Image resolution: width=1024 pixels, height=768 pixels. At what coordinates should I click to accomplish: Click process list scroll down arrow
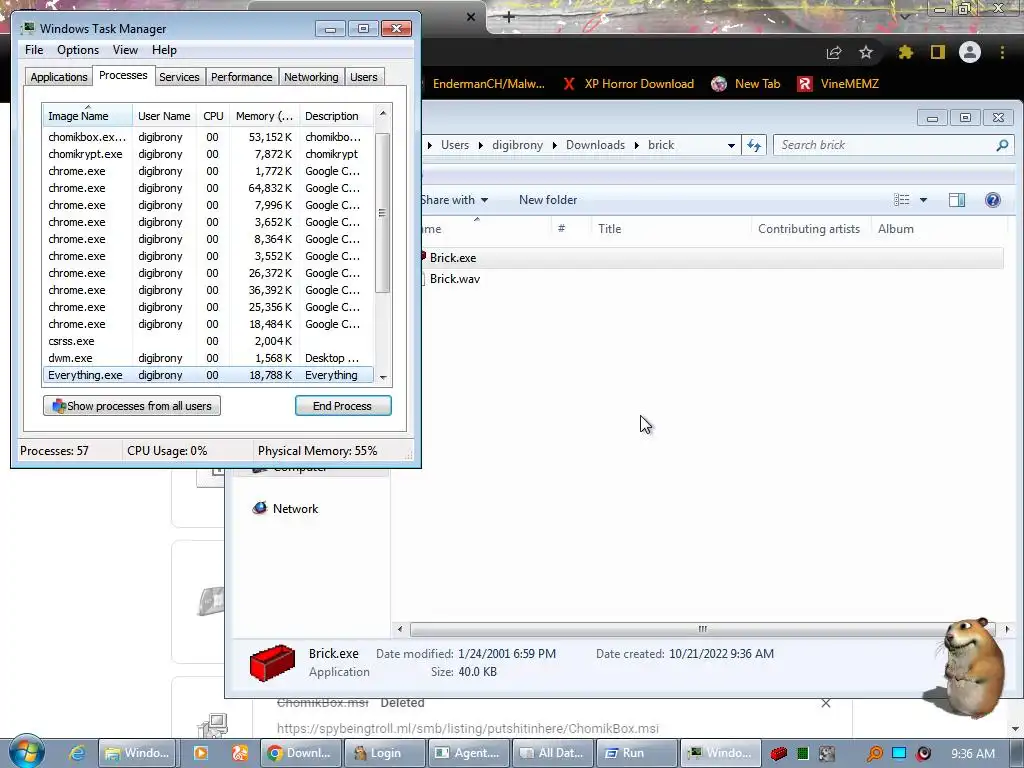(383, 377)
